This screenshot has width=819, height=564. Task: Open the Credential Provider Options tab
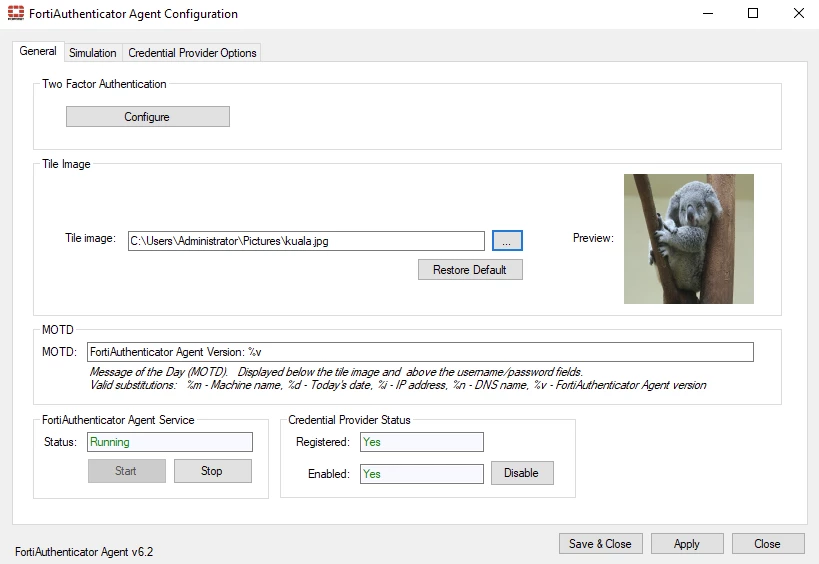pos(192,53)
